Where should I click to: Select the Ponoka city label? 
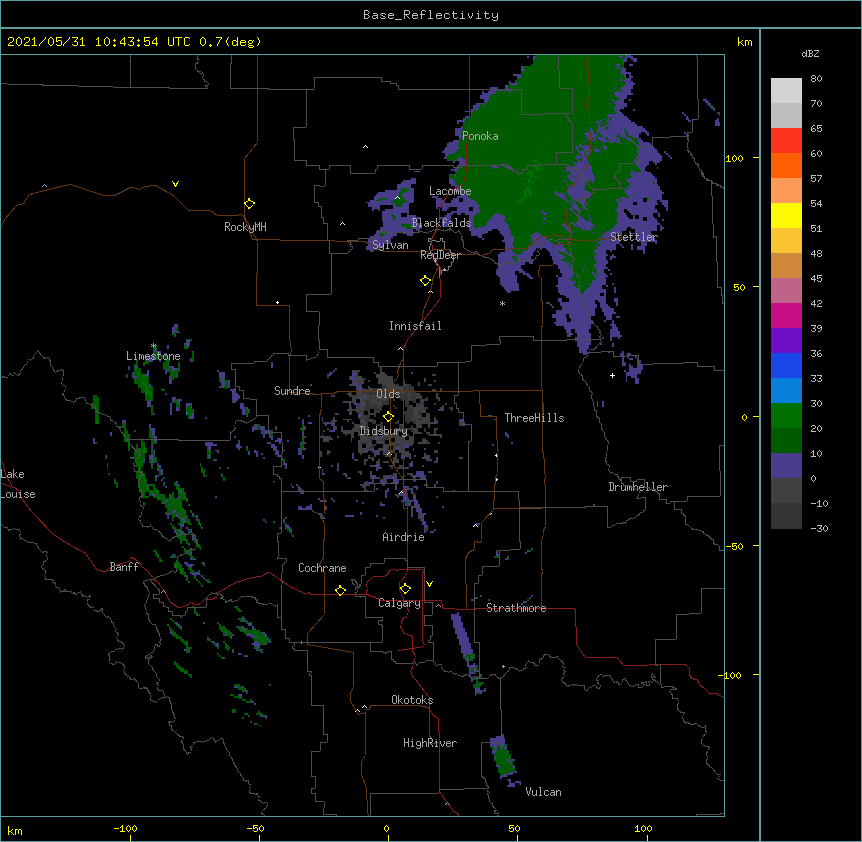point(480,136)
